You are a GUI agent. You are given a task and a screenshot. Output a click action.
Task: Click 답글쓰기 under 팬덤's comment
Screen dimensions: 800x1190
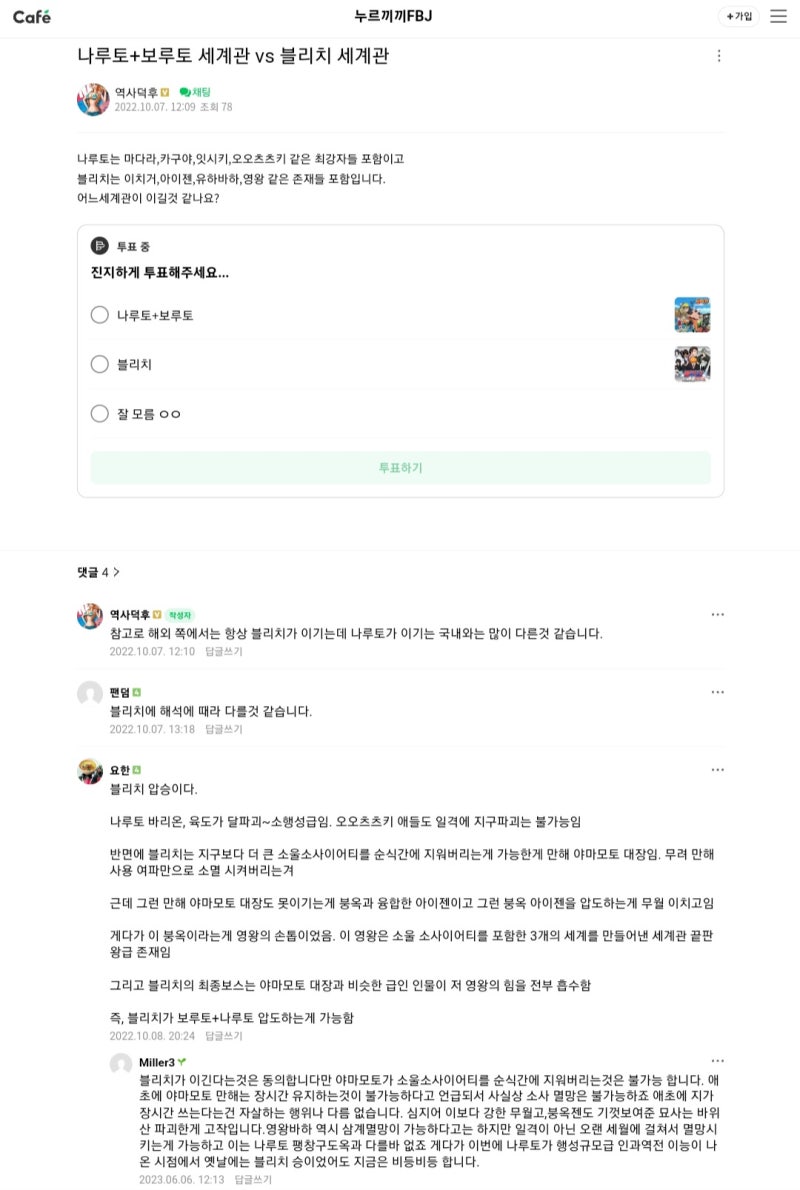tap(223, 729)
